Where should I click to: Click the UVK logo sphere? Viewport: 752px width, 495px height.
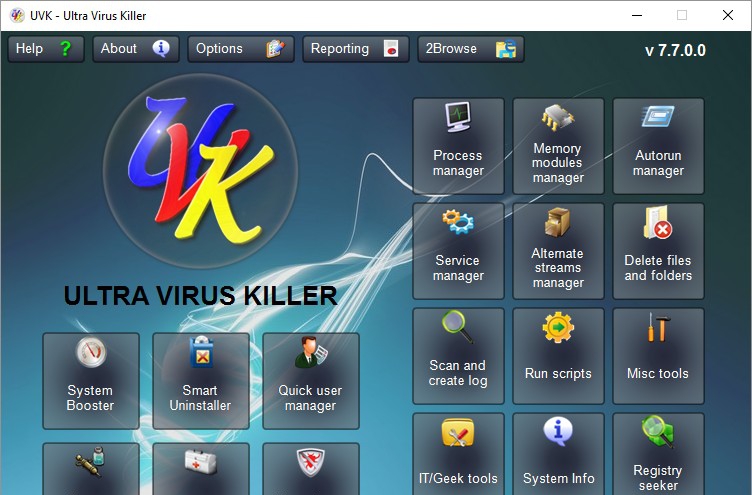point(200,171)
